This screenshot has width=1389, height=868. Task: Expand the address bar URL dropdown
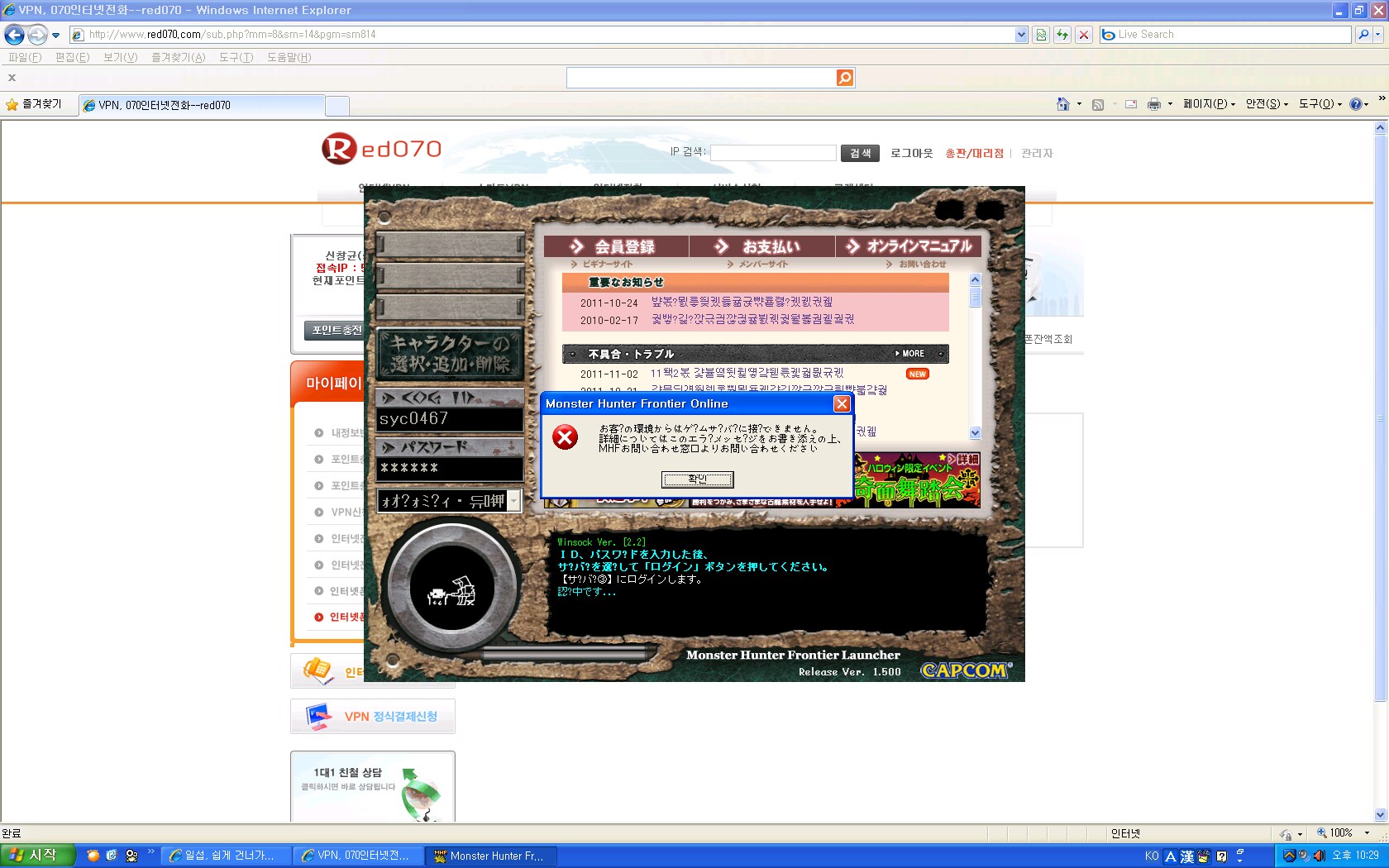[1021, 35]
